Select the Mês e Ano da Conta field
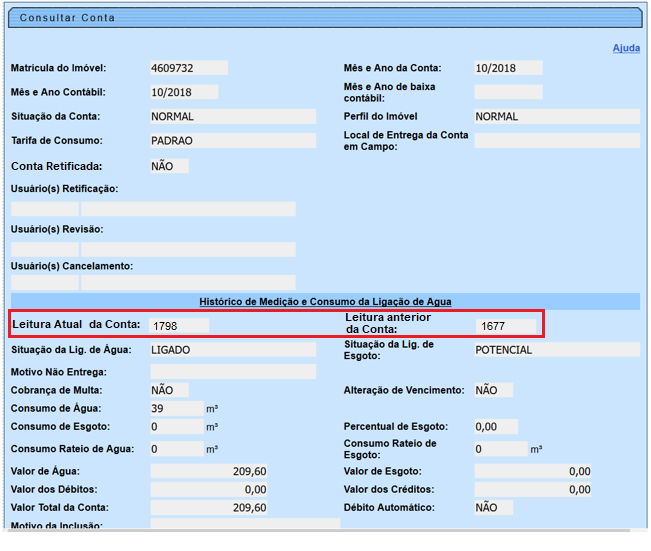Screen dimensions: 651x551 (x=508, y=68)
